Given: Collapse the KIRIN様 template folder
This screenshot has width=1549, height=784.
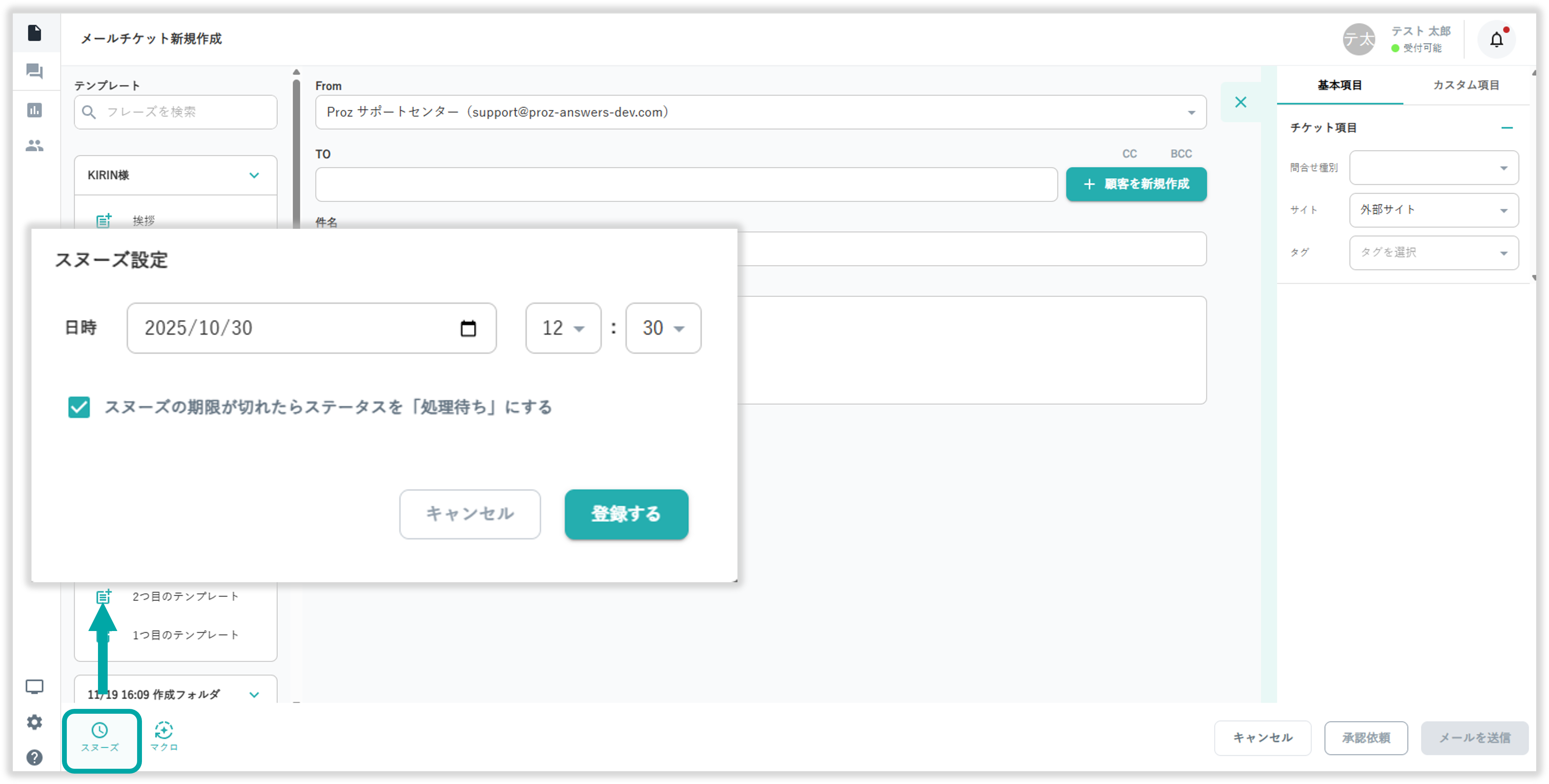Looking at the screenshot, I should (254, 175).
